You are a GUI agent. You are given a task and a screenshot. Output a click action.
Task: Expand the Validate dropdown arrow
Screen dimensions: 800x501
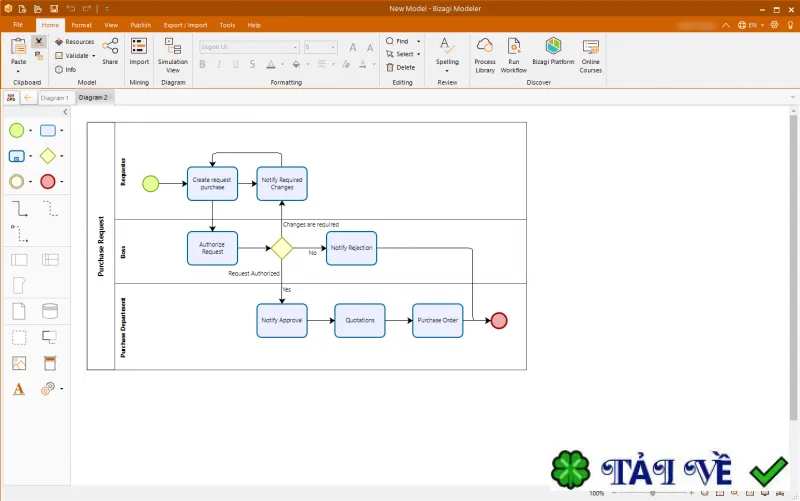tap(94, 56)
